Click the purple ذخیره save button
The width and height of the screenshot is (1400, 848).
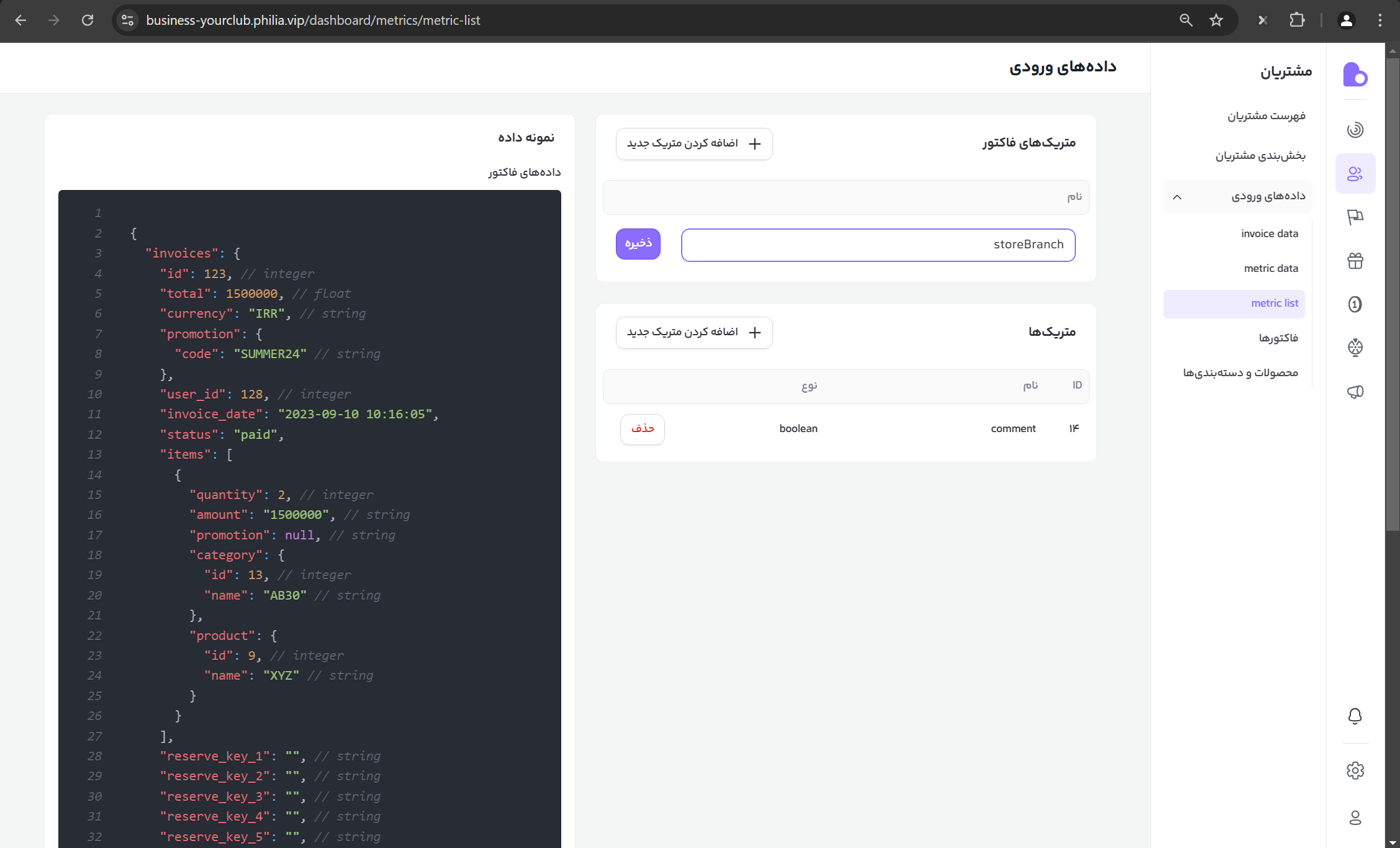(638, 243)
